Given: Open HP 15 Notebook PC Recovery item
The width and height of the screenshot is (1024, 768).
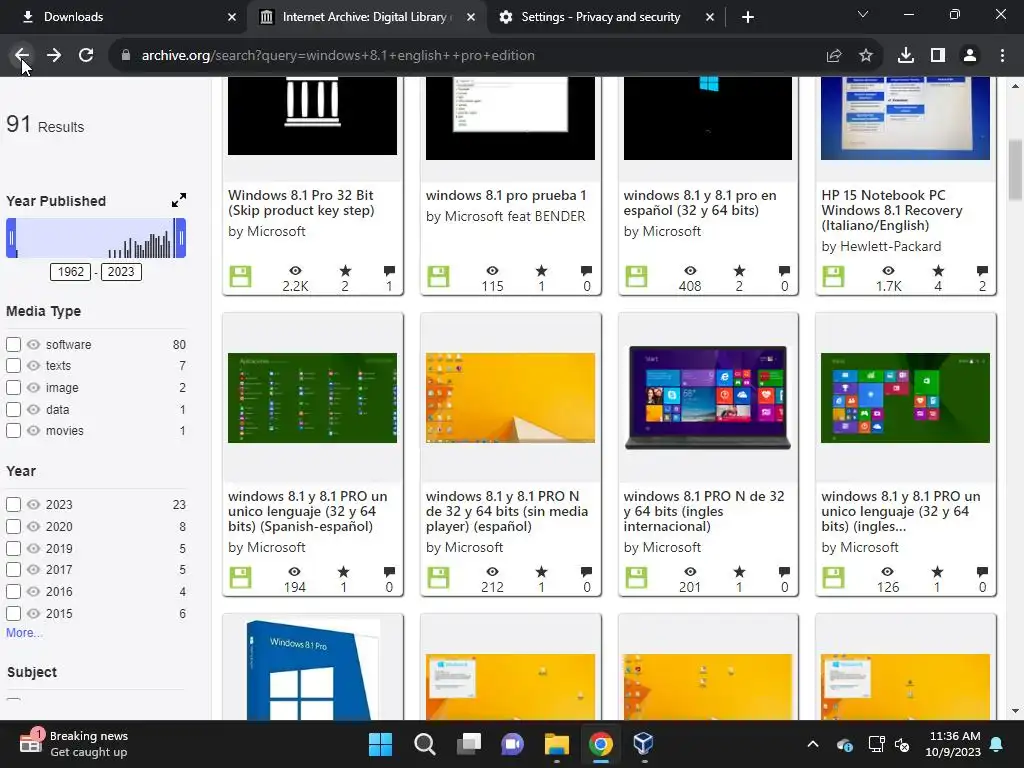Looking at the screenshot, I should point(891,210).
